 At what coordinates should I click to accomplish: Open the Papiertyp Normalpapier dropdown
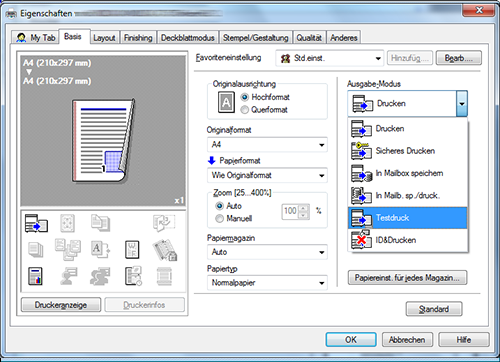[267, 283]
